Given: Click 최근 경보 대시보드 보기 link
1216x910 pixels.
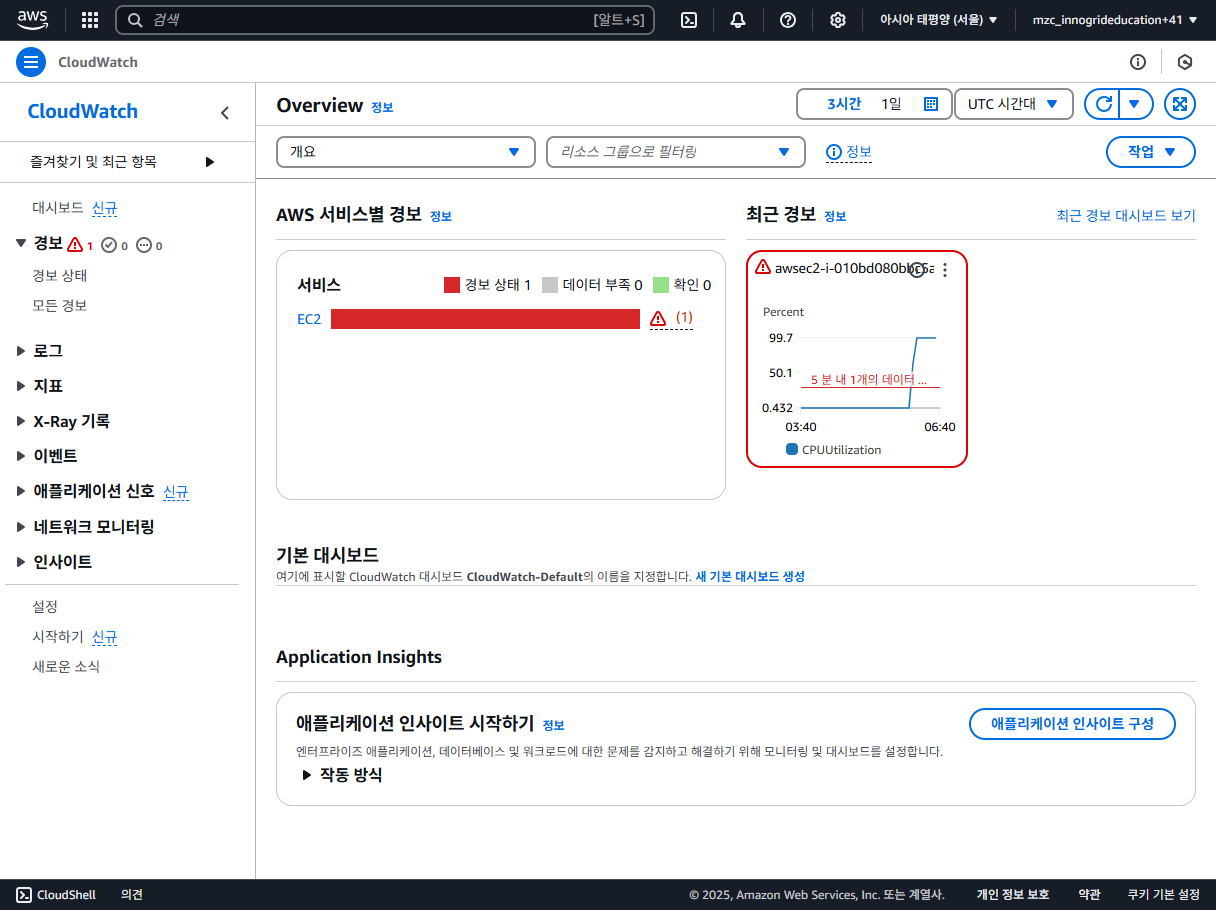Looking at the screenshot, I should tap(1126, 215).
